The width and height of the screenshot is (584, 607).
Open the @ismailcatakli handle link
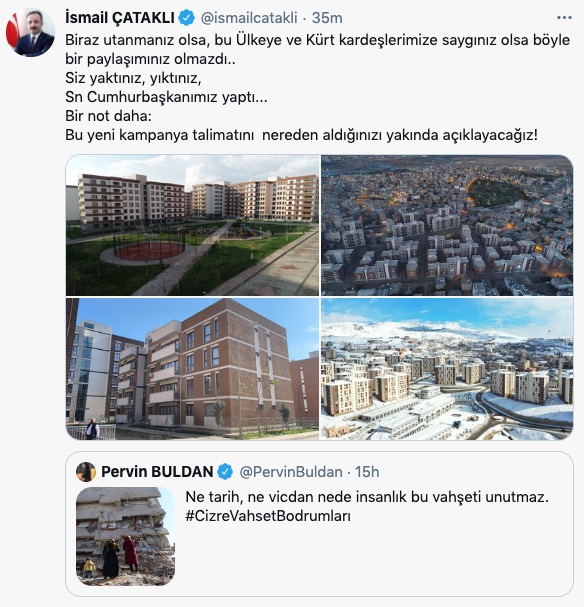[249, 18]
